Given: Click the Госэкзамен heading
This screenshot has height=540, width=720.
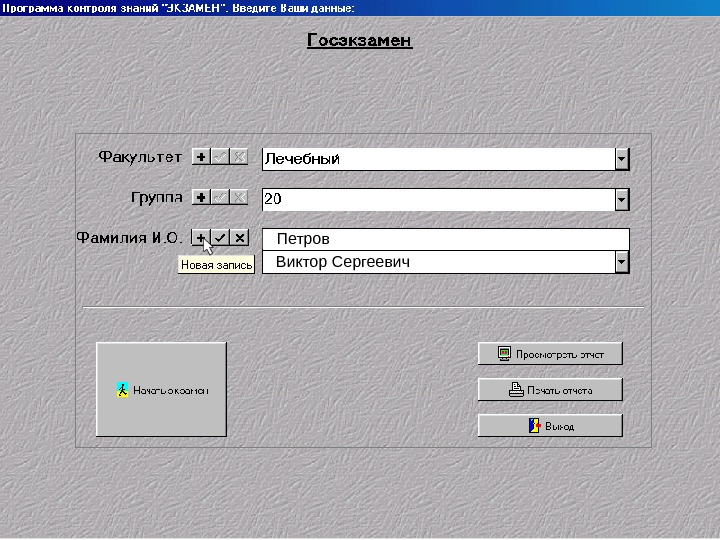Looking at the screenshot, I should pos(360,40).
